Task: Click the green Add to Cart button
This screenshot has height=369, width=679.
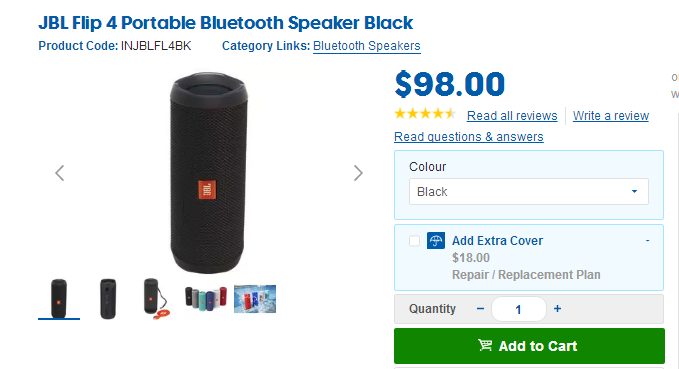Action: [529, 346]
